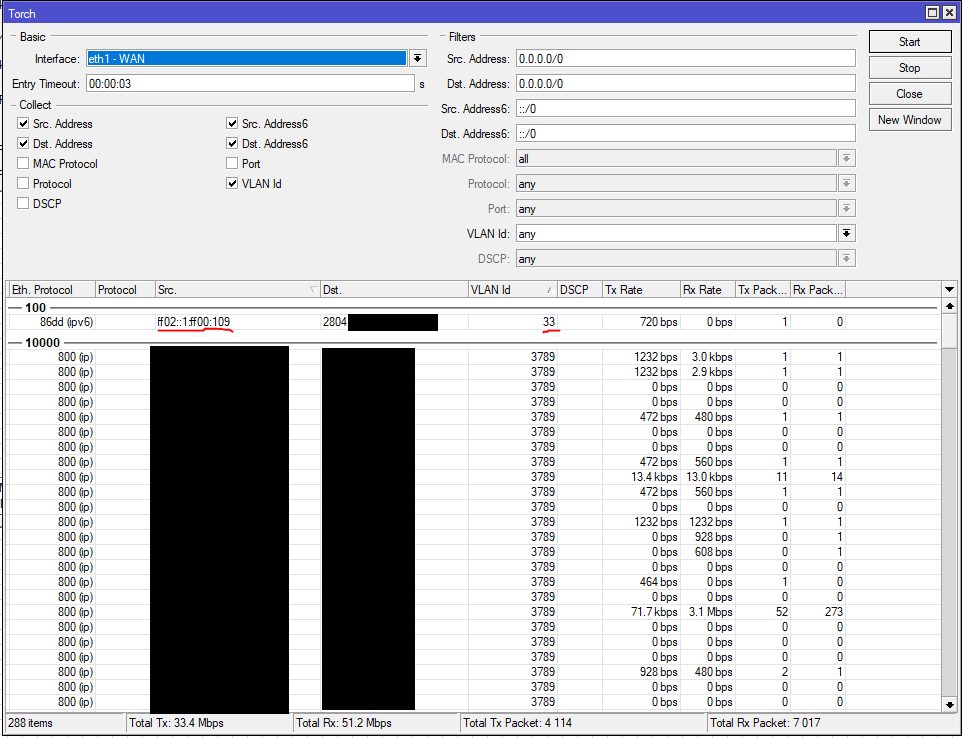Click the 720 bps Tx Rate cell

[x=658, y=321]
